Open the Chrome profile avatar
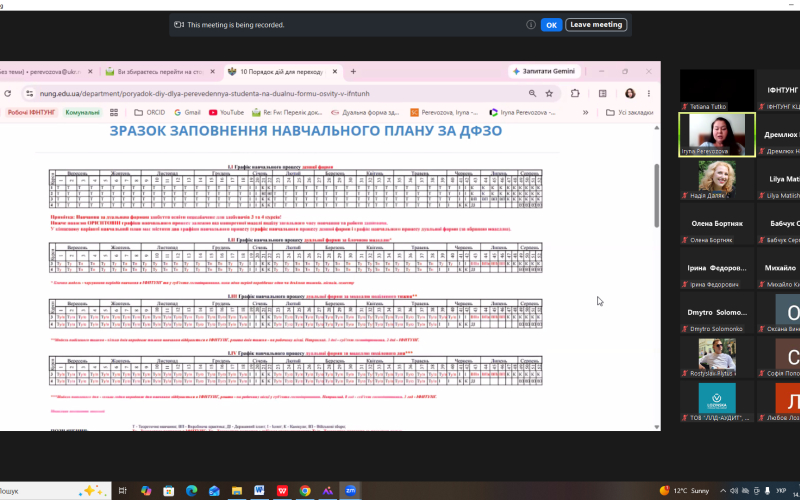This screenshot has width=800, height=500. tap(630, 93)
